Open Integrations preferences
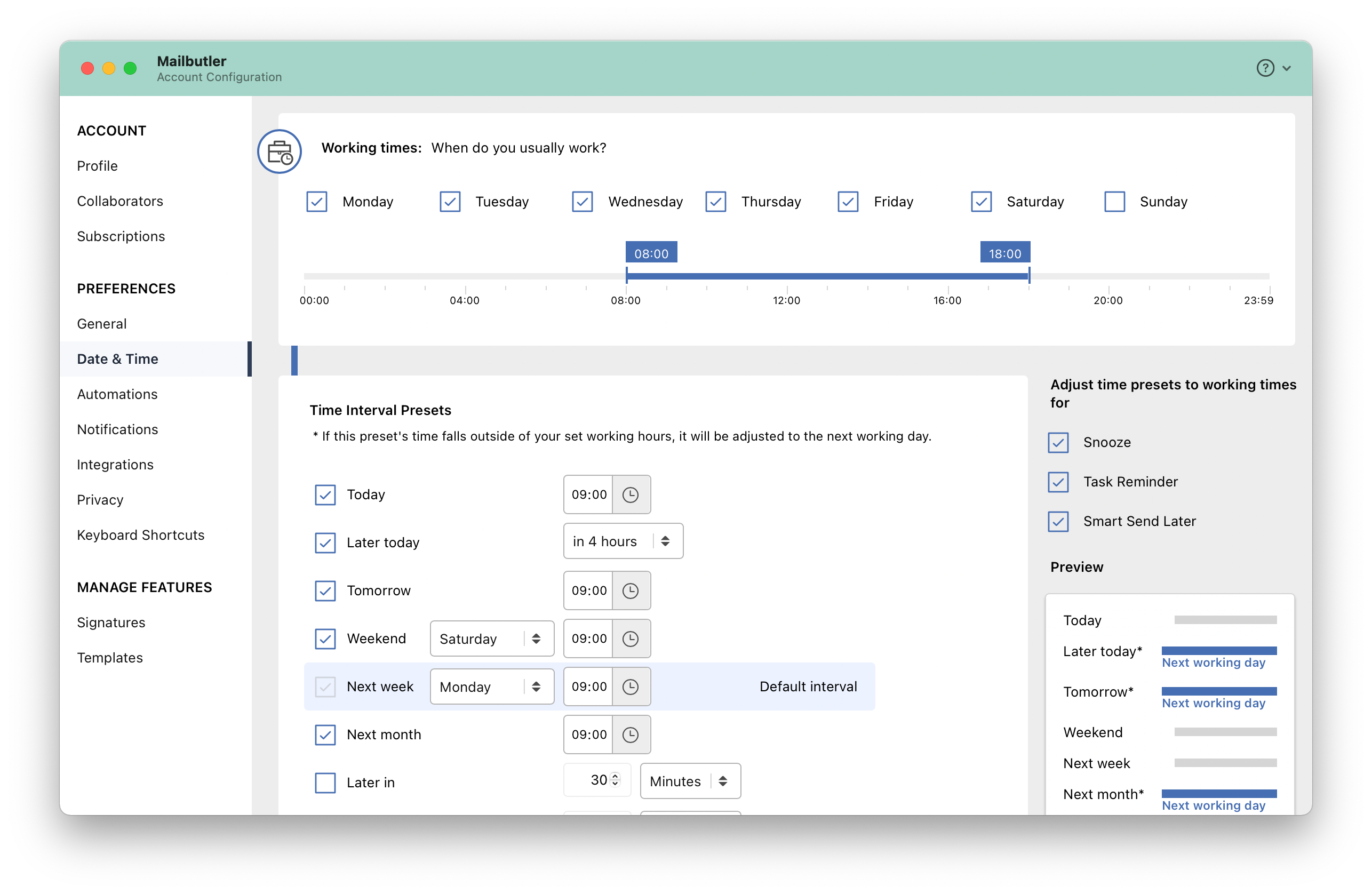Viewport: 1372px width, 894px height. tap(115, 465)
